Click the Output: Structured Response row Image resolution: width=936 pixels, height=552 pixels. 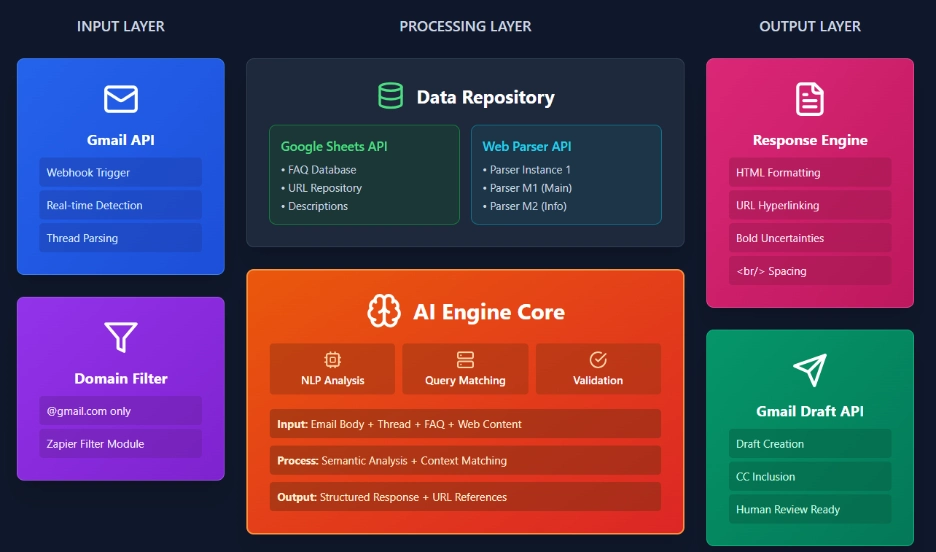[x=465, y=497]
